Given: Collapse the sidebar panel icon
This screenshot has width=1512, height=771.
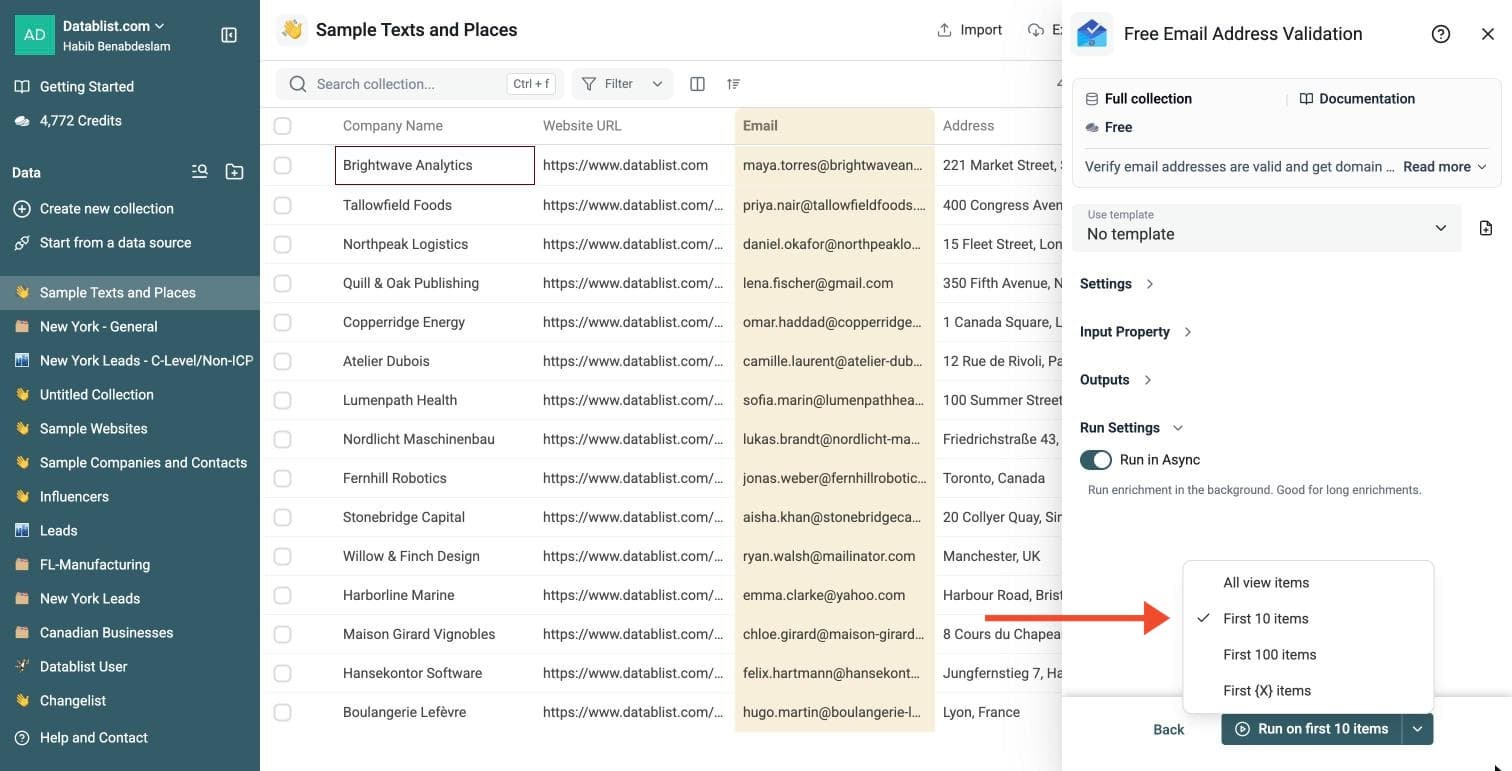Looking at the screenshot, I should point(229,35).
